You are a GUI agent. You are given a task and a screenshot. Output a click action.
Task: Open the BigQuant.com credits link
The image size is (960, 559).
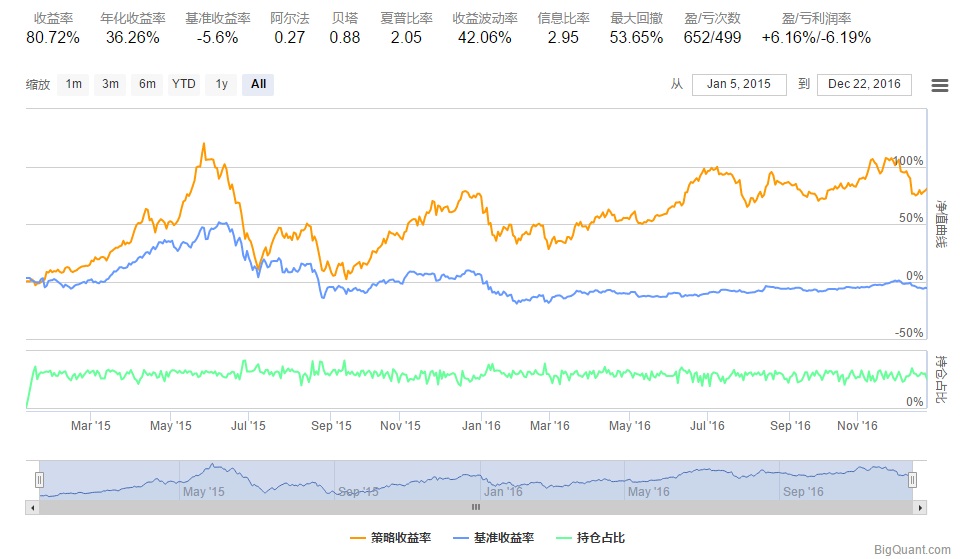(912, 550)
